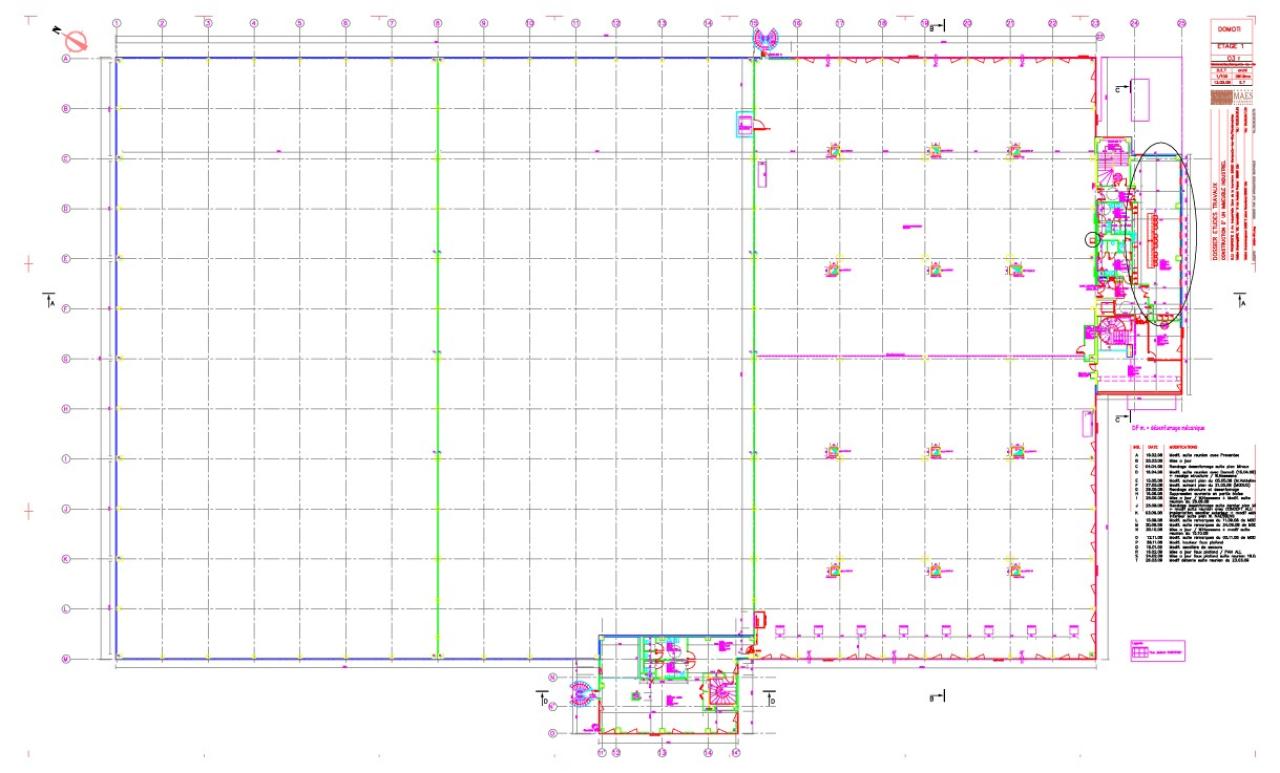Click grid row bubble A at top-left
The width and height of the screenshot is (1280, 773).
[x=66, y=59]
